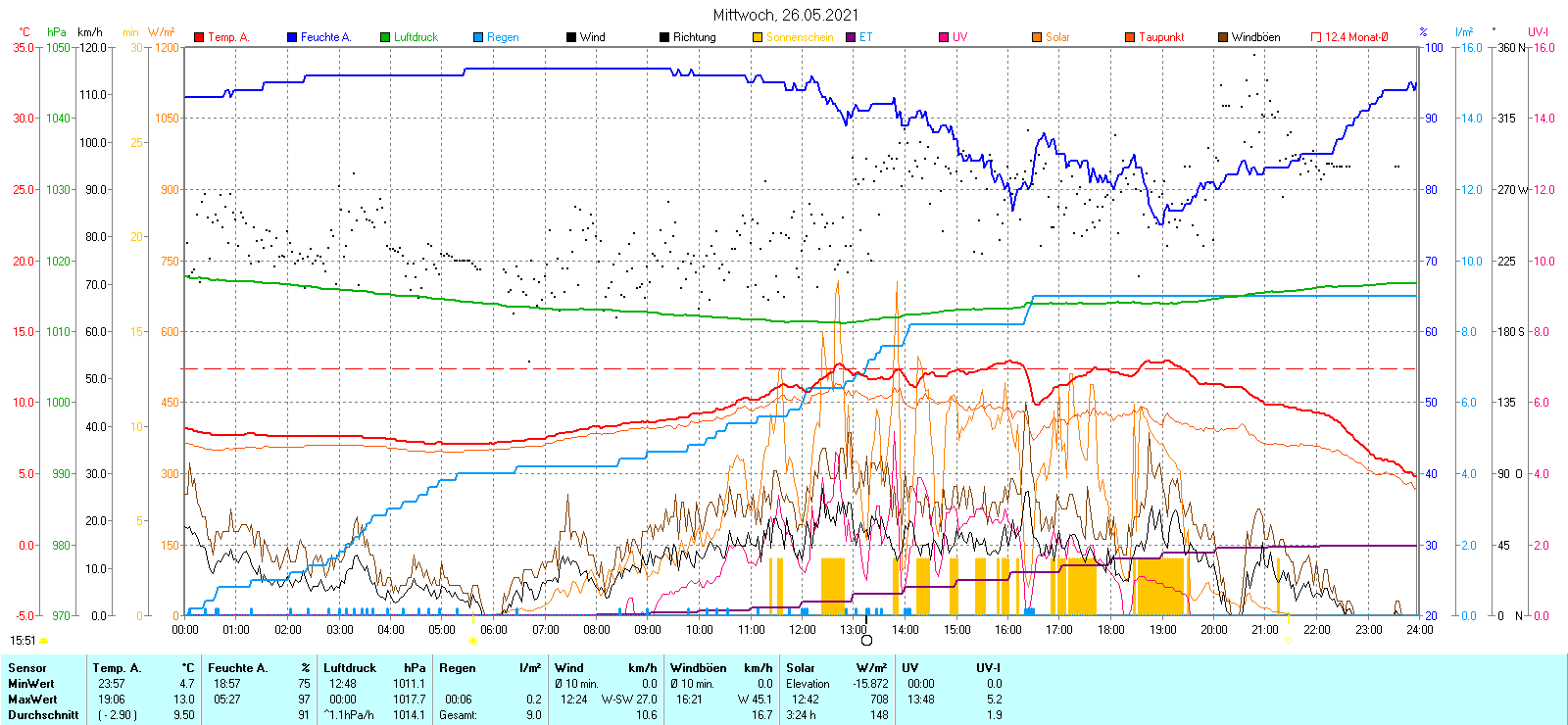1568x725 pixels.
Task: Click the Regen column header in table
Action: coord(458,668)
